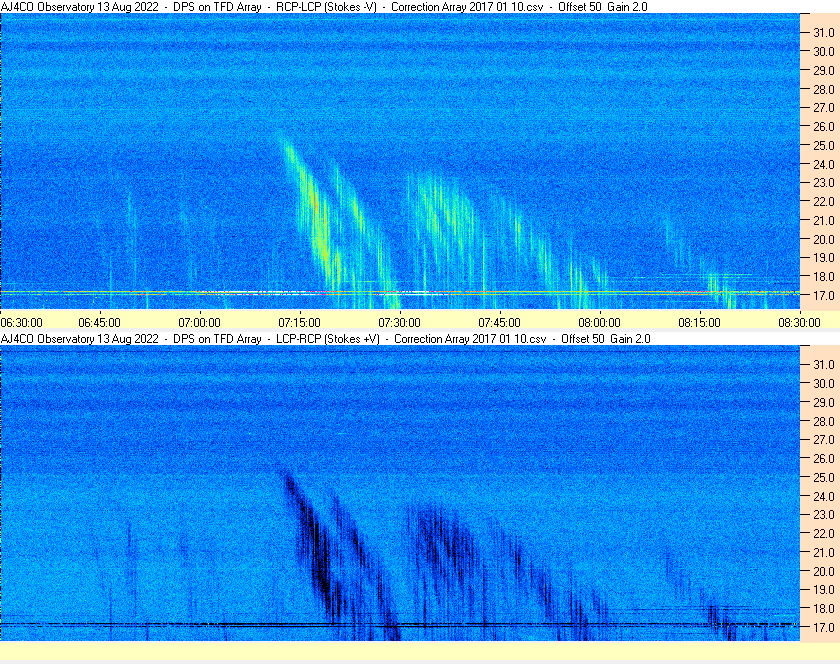Click the 06:45:00 time axis label

click(100, 323)
